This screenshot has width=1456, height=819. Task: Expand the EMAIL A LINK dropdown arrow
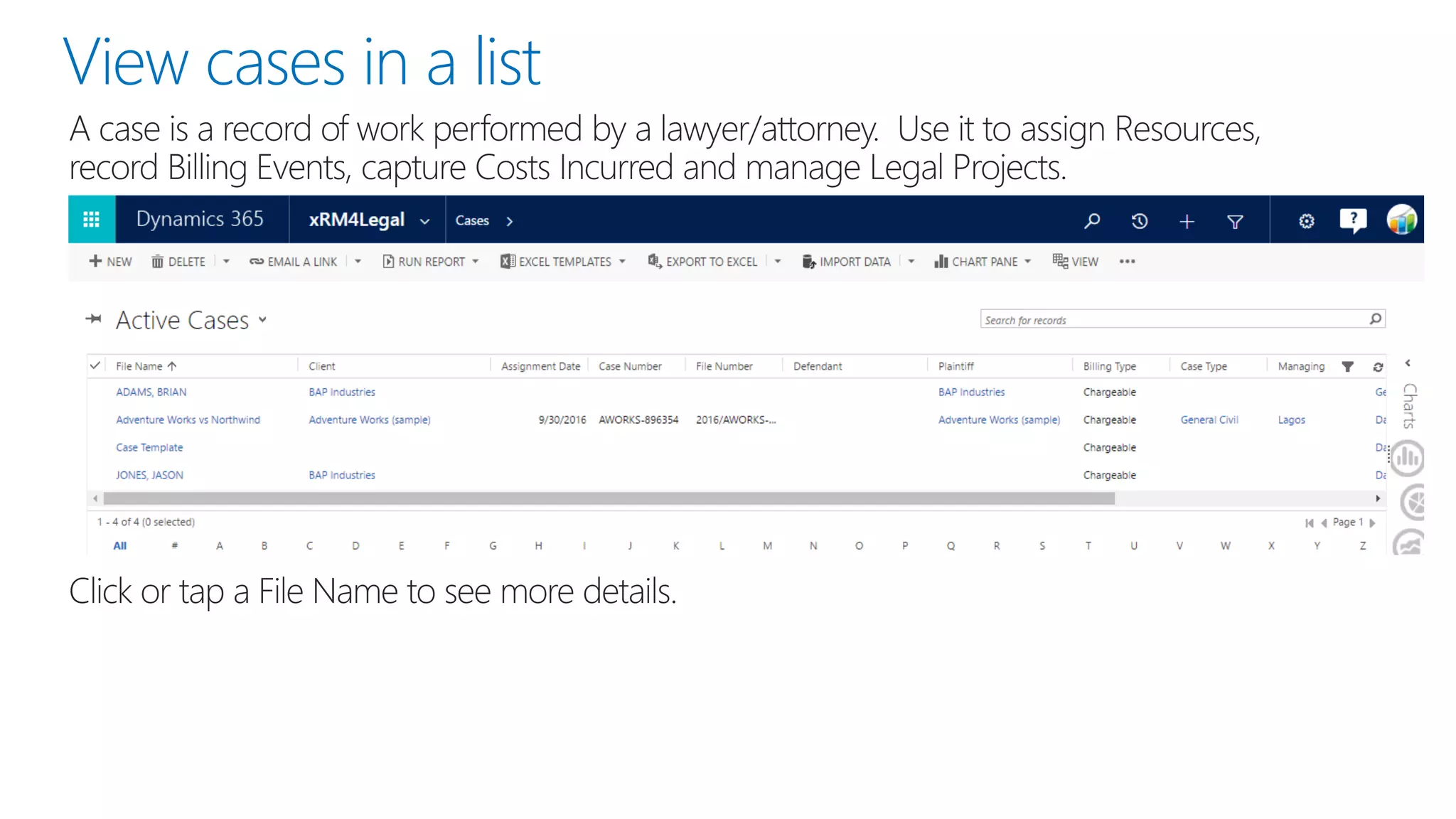(358, 262)
